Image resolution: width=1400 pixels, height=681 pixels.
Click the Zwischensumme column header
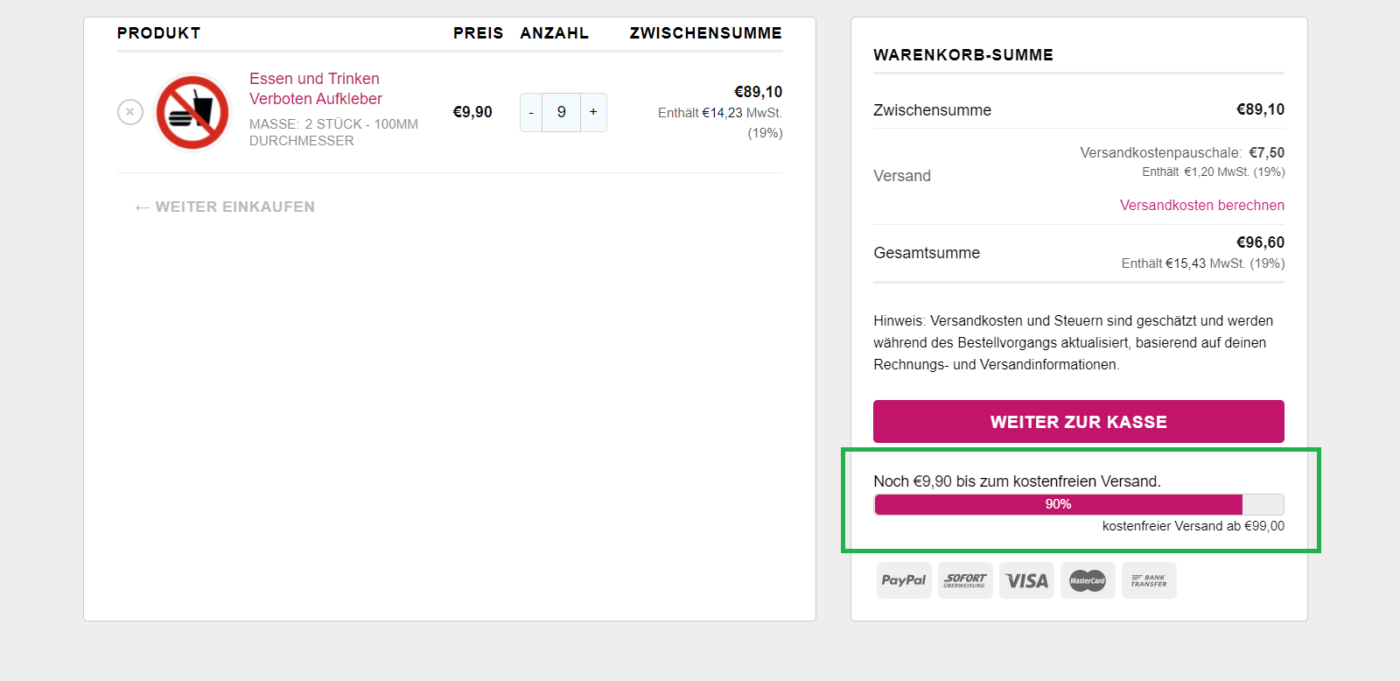coord(706,33)
